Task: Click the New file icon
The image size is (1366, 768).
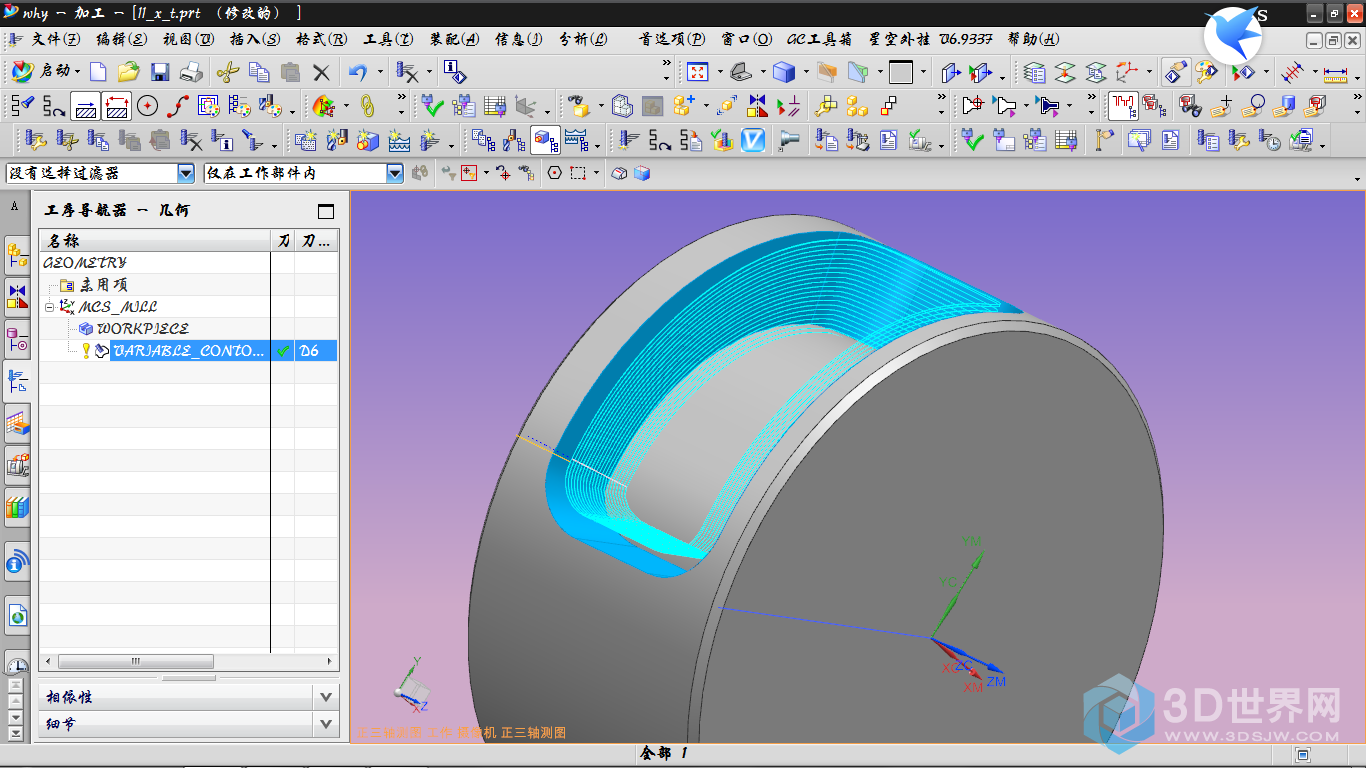Action: click(98, 72)
